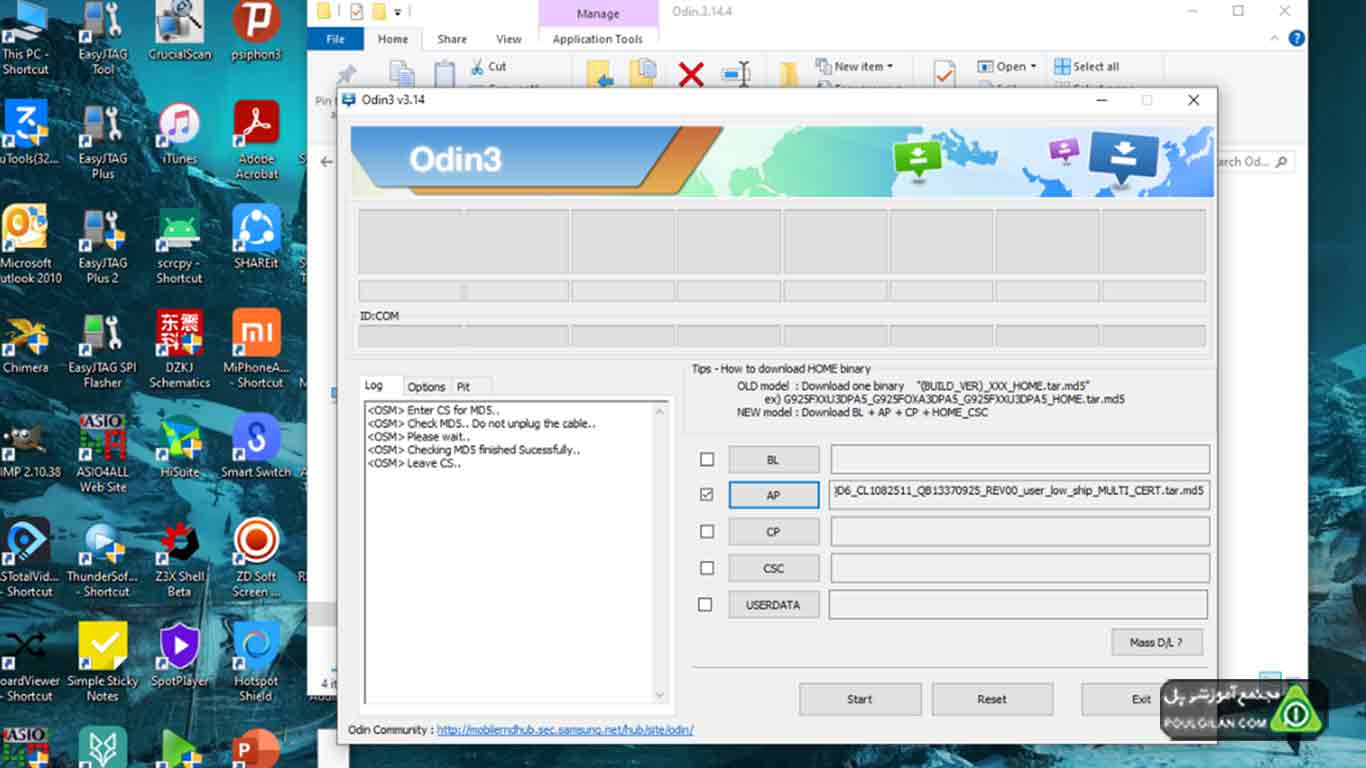The image size is (1366, 768).
Task: Click the Reset button in Odin
Action: pyautogui.click(x=992, y=699)
